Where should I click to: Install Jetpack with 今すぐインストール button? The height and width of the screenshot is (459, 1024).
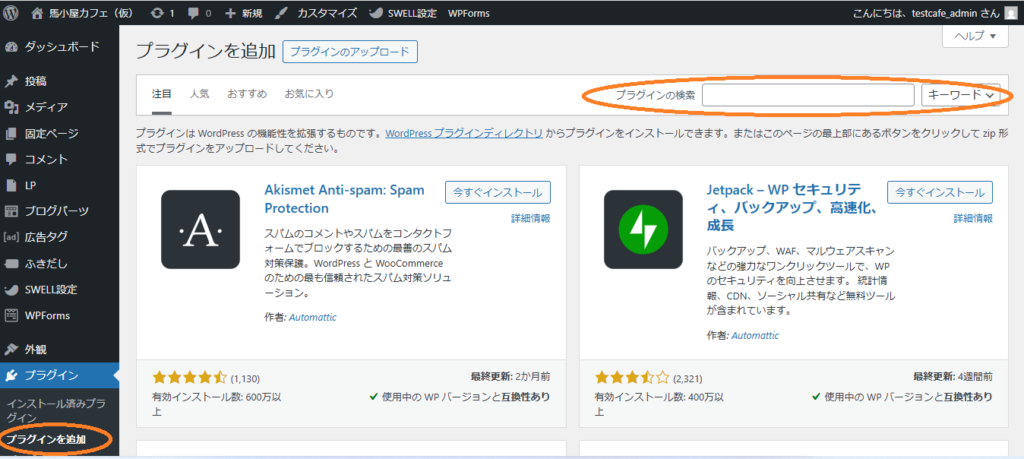pyautogui.click(x=940, y=193)
